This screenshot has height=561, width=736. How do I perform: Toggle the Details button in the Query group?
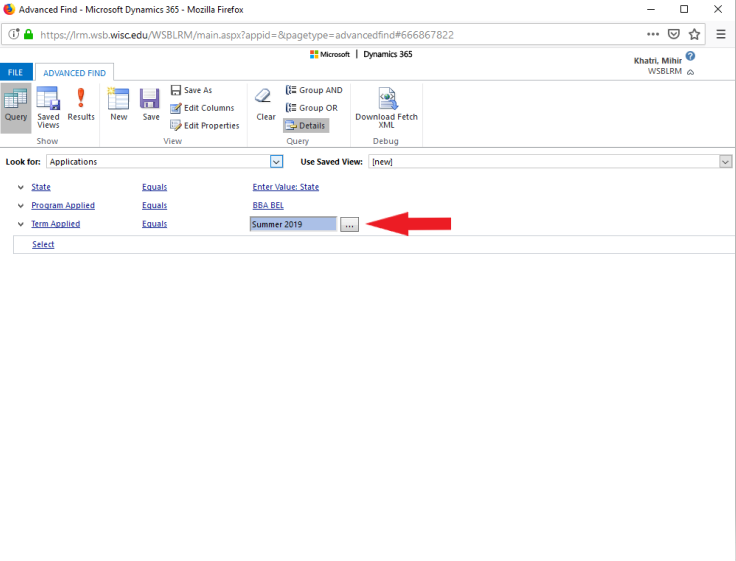pyautogui.click(x=305, y=126)
